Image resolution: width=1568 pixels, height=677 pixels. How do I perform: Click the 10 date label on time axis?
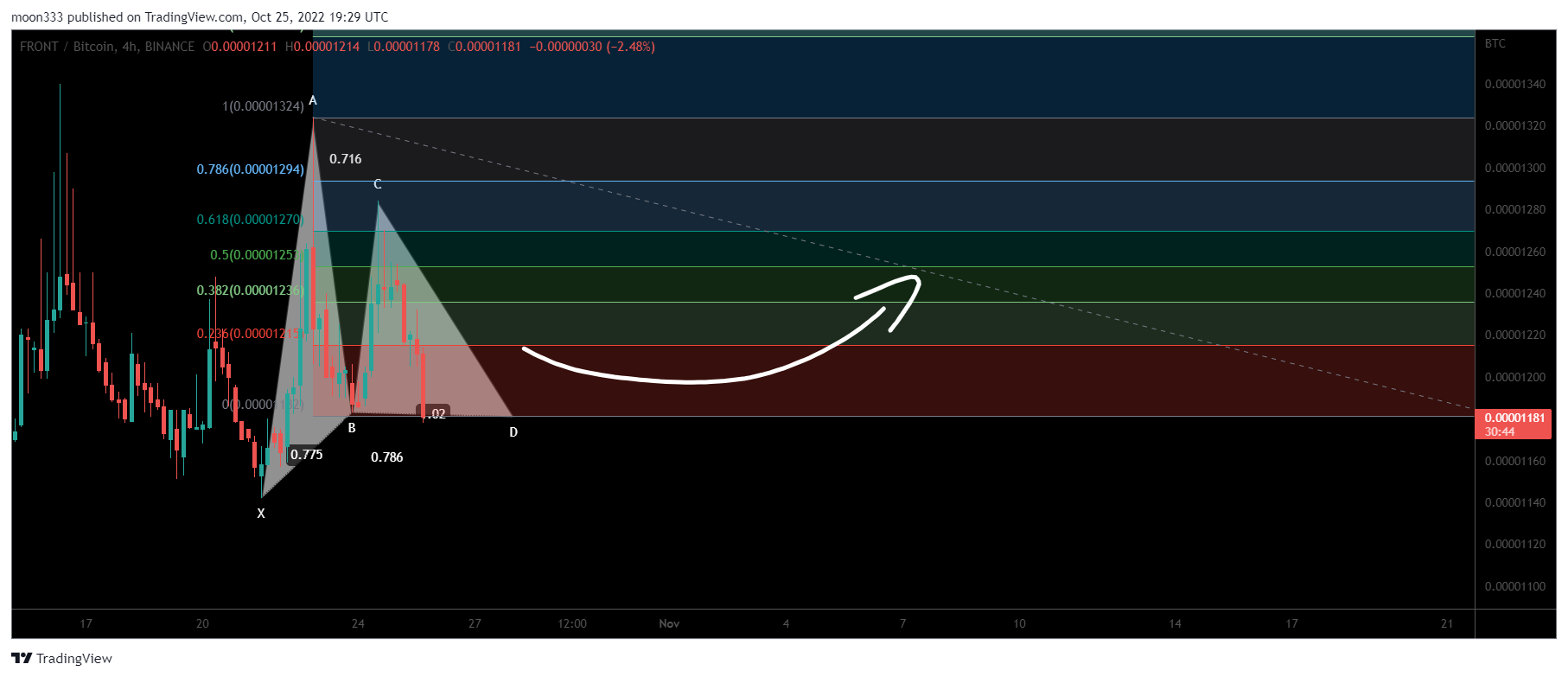[1019, 623]
